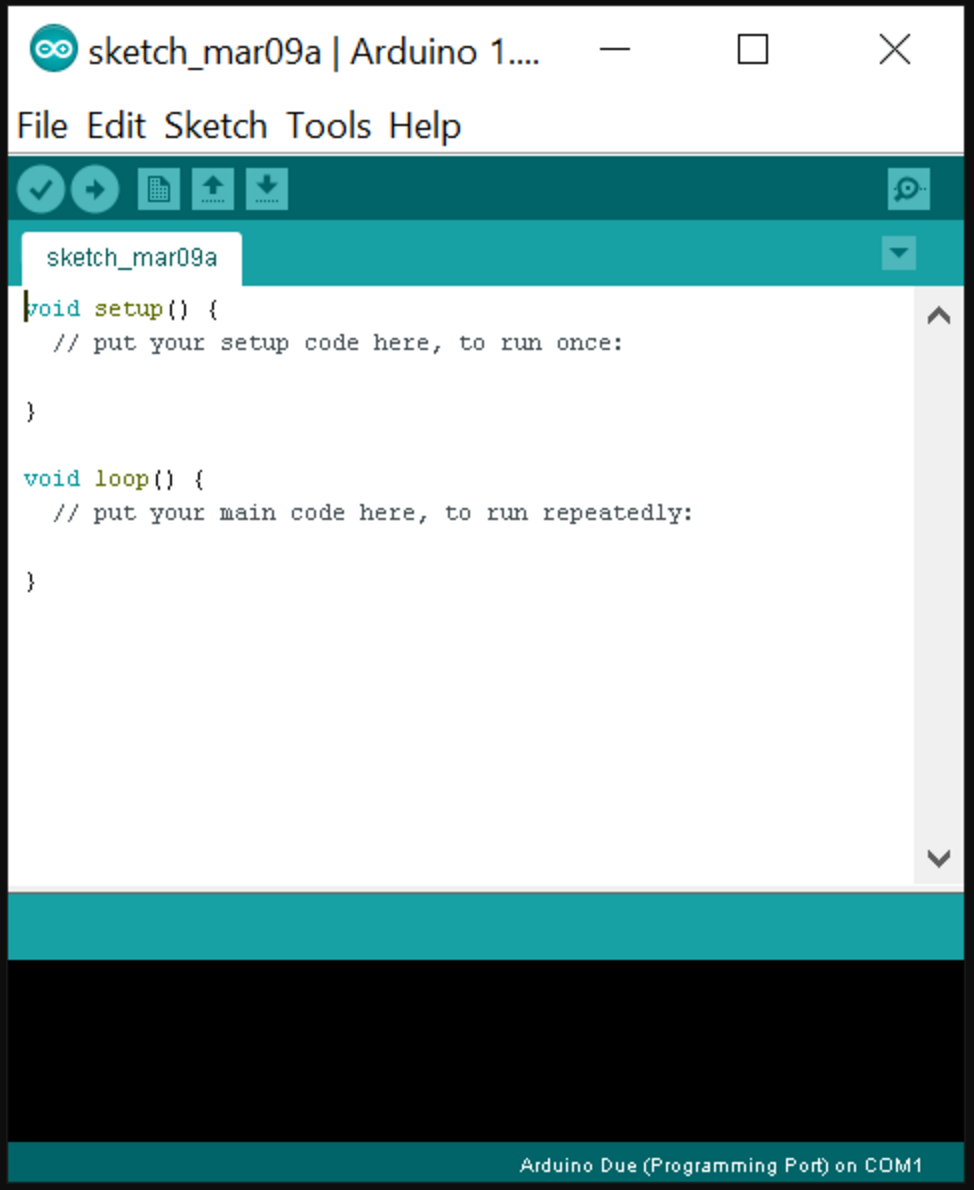Screen dimensions: 974x1190
Task: Select the sketch_mar09a tab
Action: pos(132,258)
